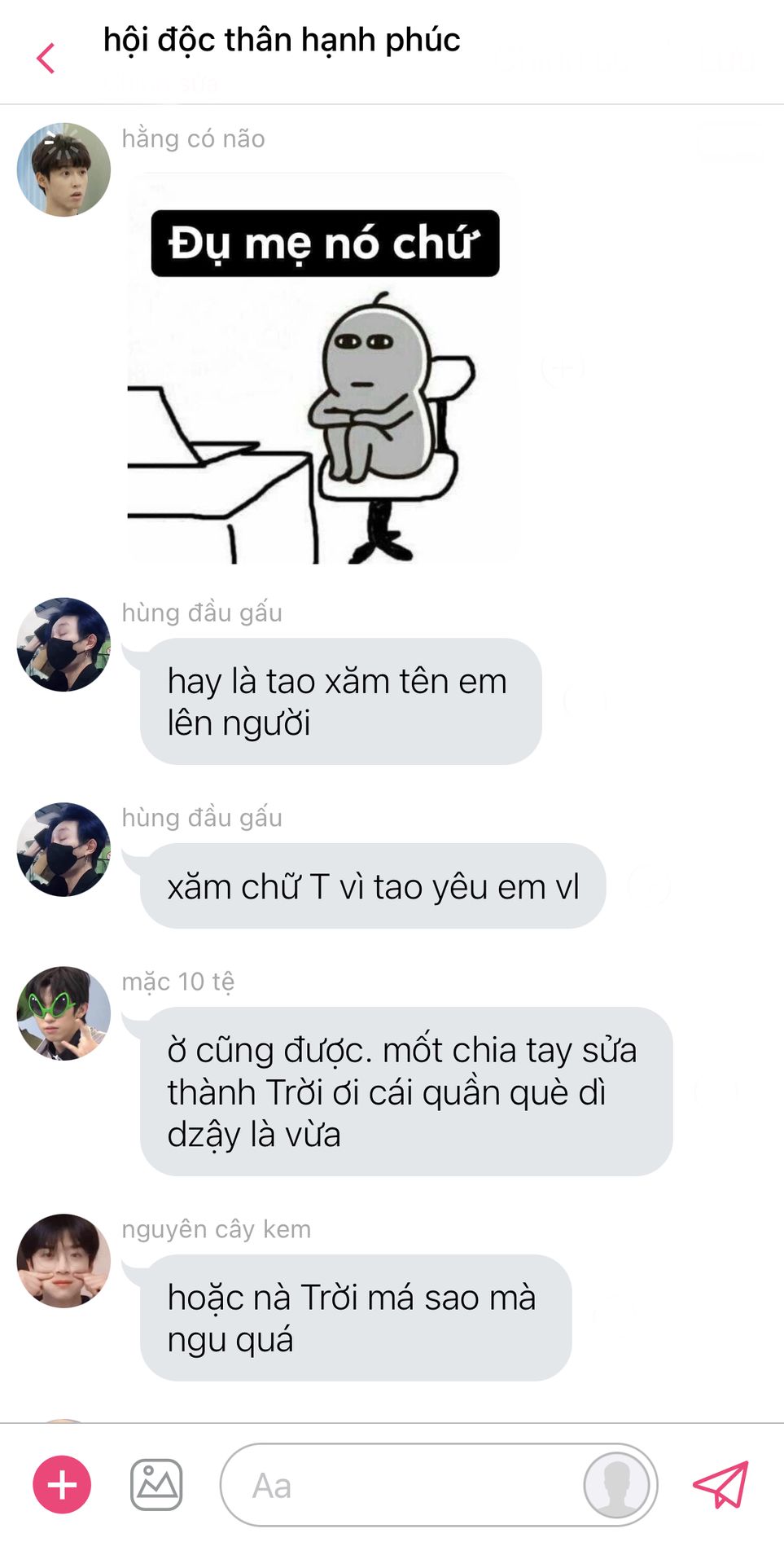Screen dimensions: 784x1564
Task: Open sticker avatar icon inside message field
Action: (x=616, y=1484)
